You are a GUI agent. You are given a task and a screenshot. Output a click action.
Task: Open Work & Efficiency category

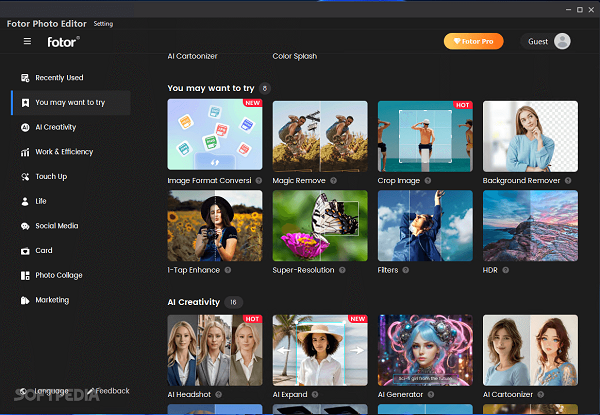pos(71,152)
